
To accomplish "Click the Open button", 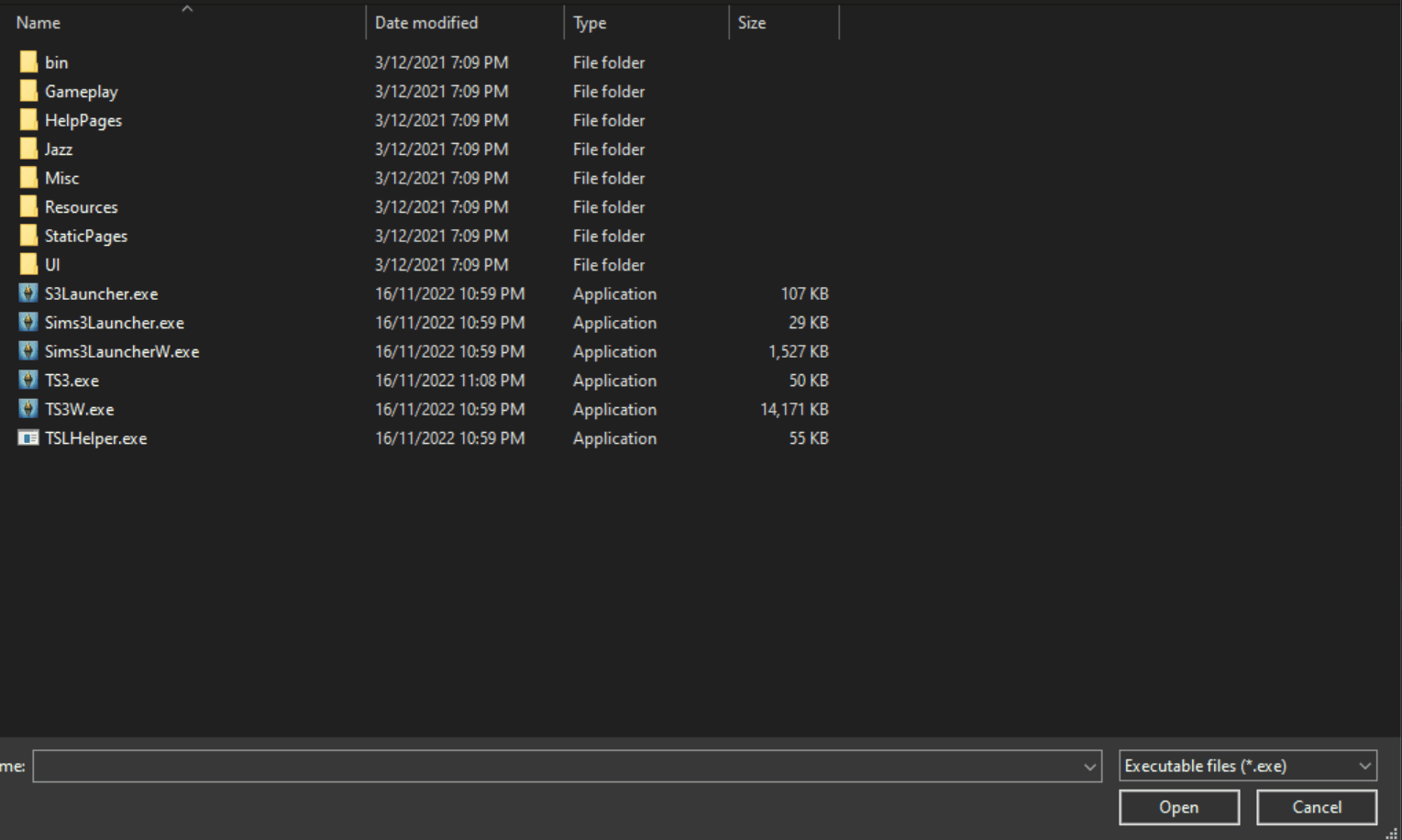I will click(1178, 807).
